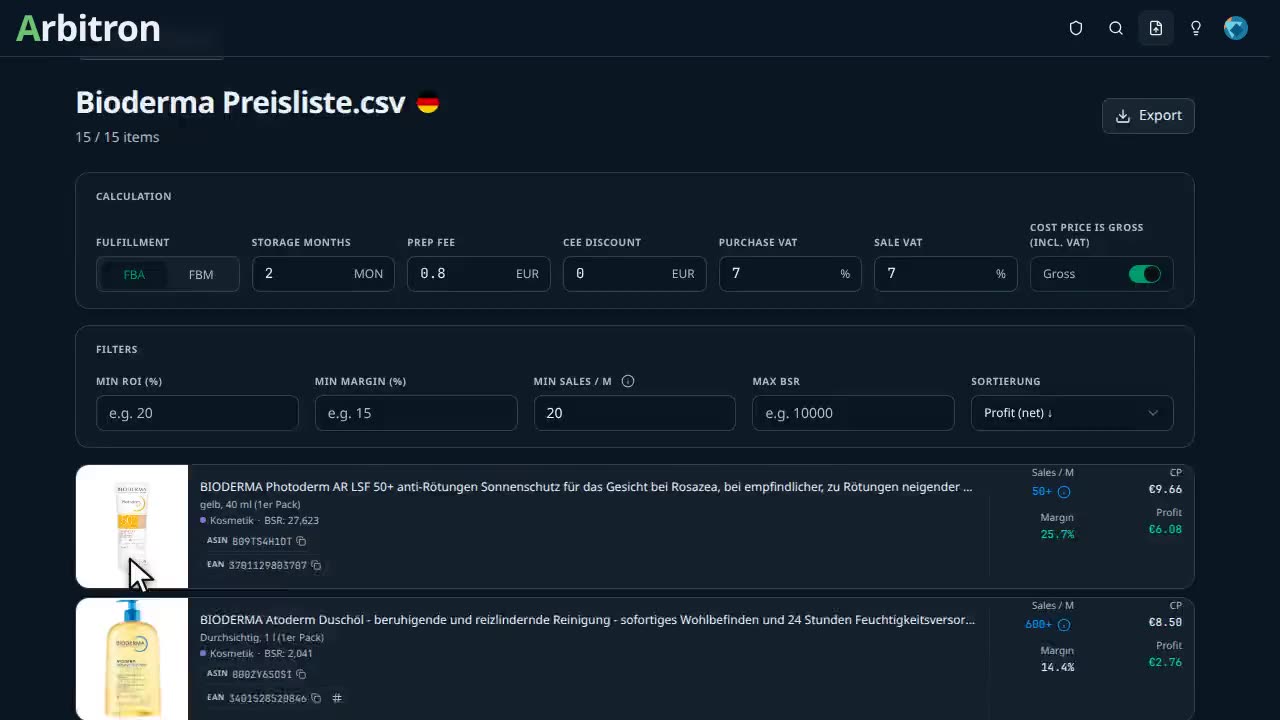Open the Sortierung dropdown

point(1072,413)
